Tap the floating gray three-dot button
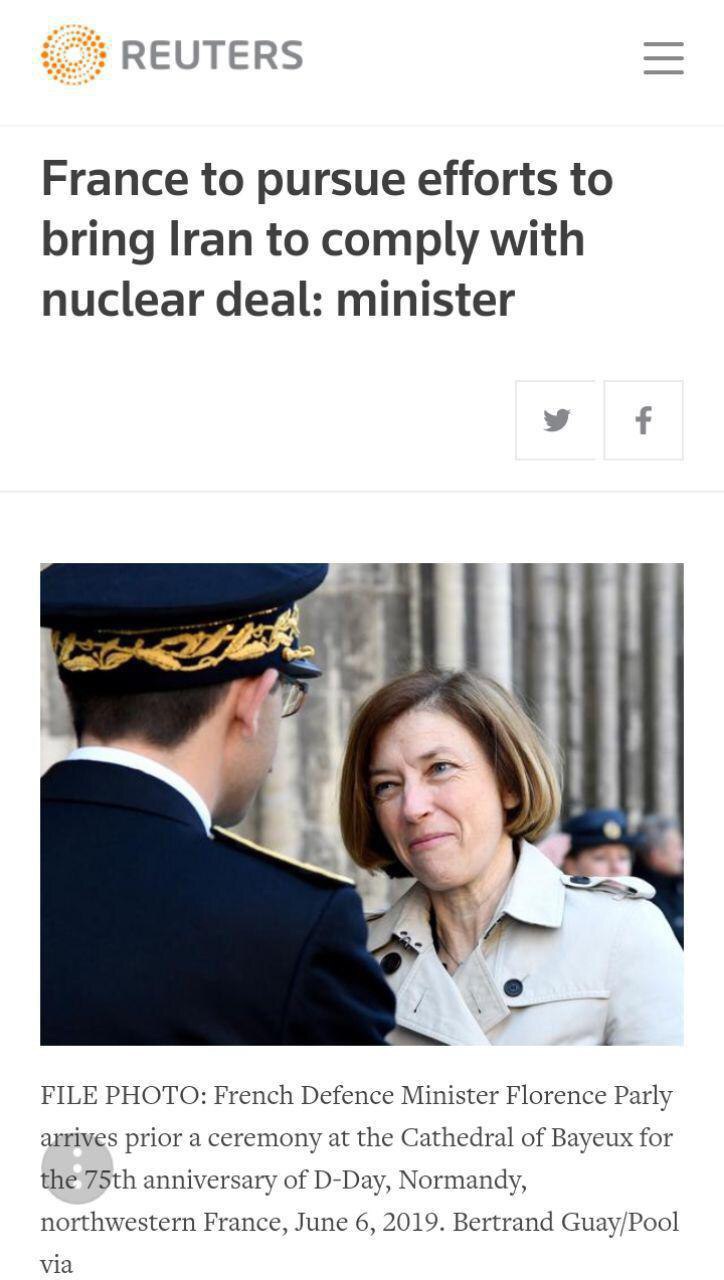The image size is (724, 1280). [77, 1168]
